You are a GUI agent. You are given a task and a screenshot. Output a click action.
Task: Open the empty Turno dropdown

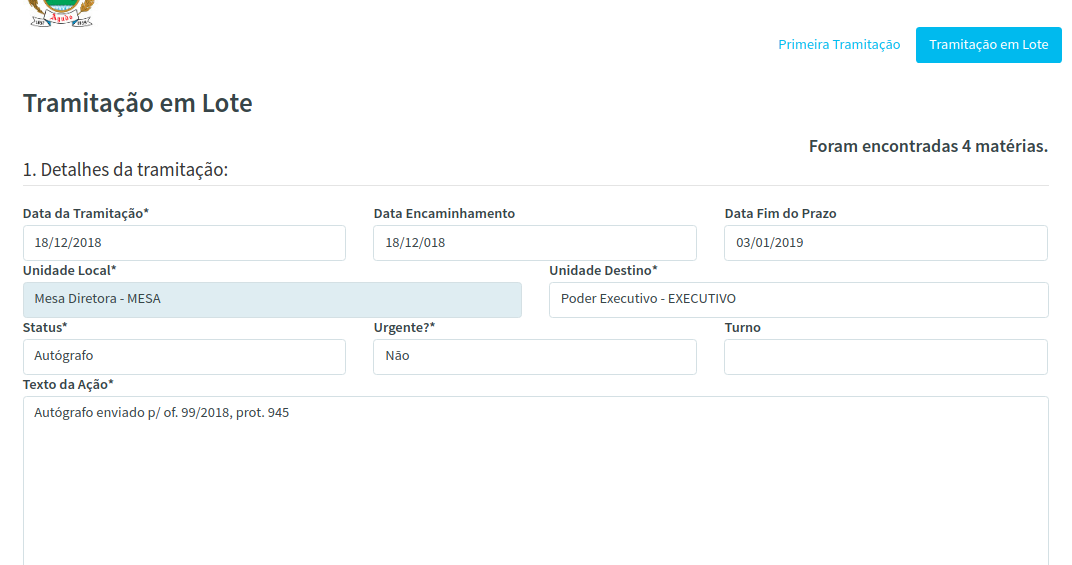tap(886, 356)
